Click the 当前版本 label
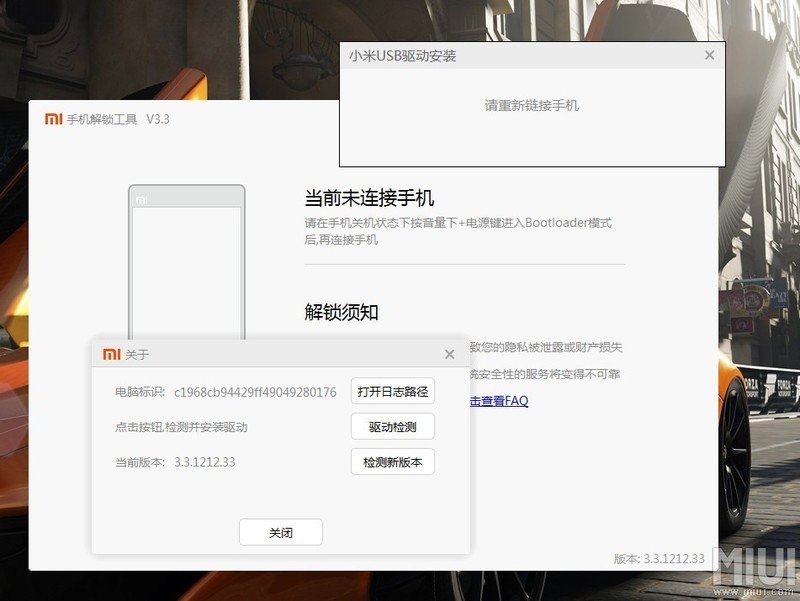The image size is (800, 601). click(140, 462)
